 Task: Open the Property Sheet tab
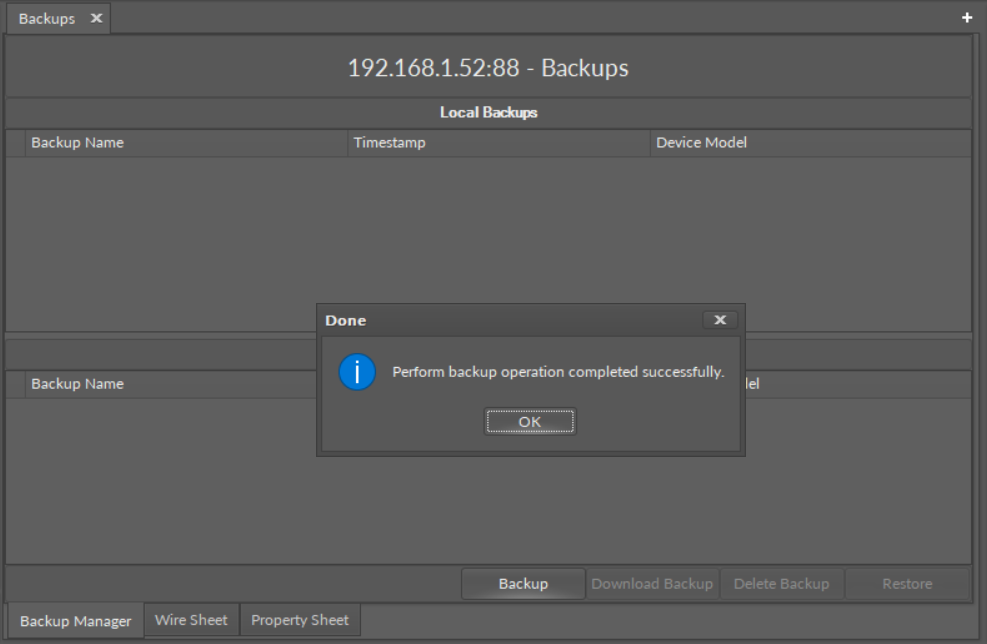tap(300, 620)
